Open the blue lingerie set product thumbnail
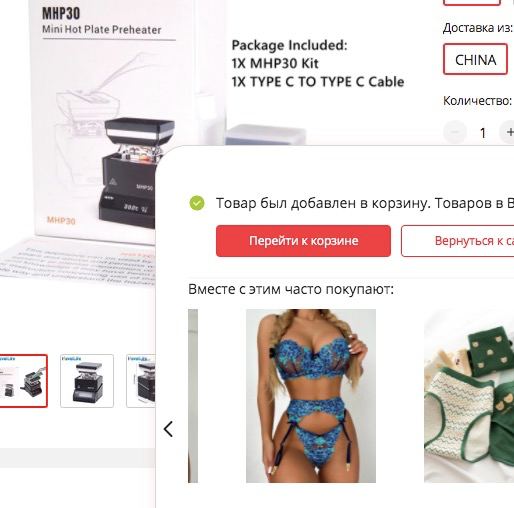 [x=311, y=396]
